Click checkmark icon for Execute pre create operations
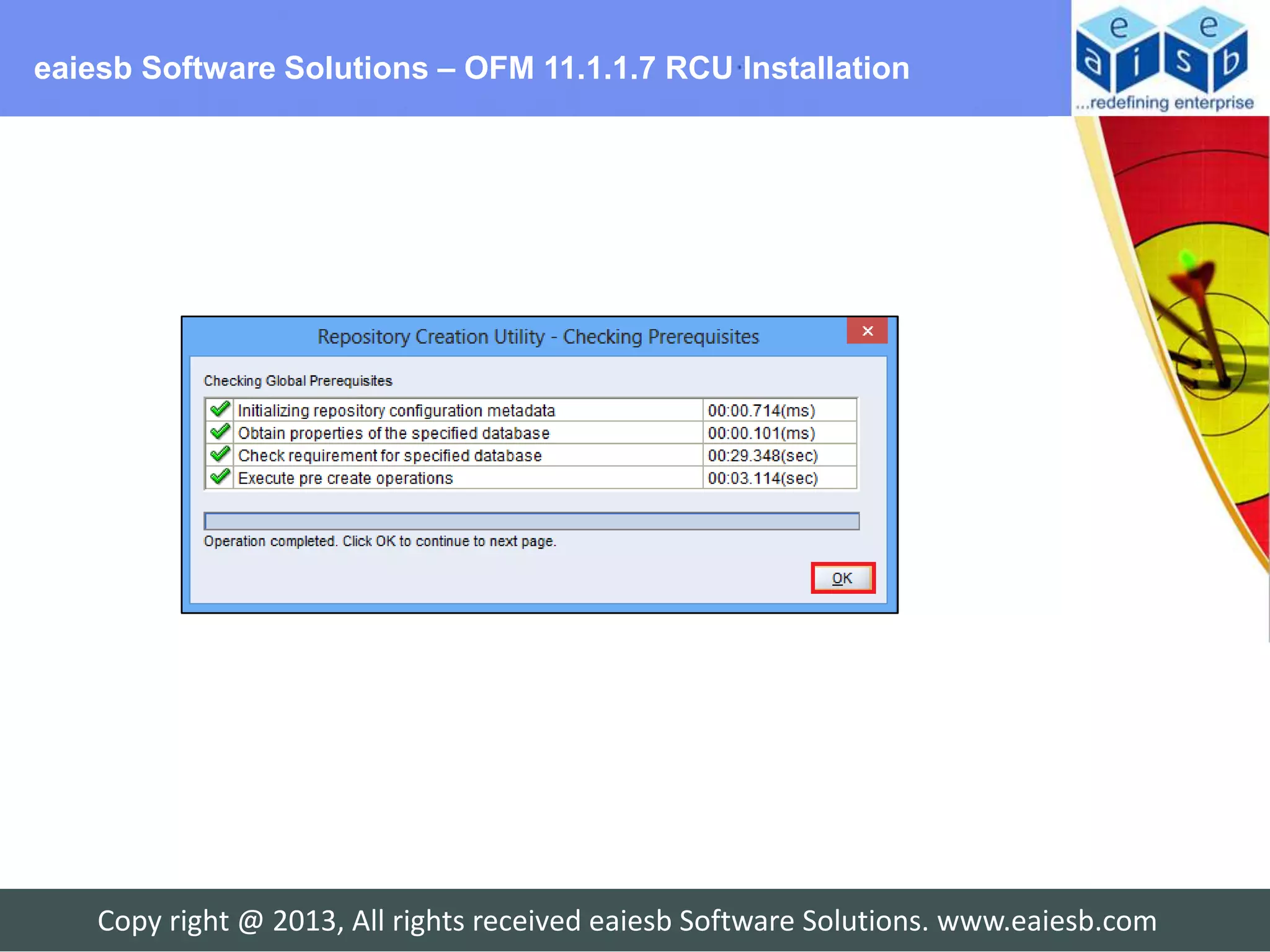This screenshot has height=952, width=1270. tap(220, 477)
